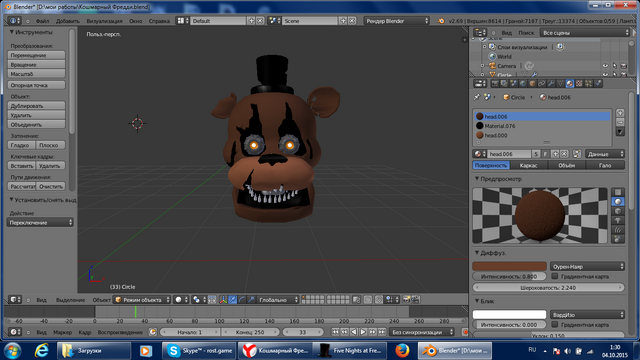Open the Добавить menu
Screen dimensions: 640x360
(68, 21)
